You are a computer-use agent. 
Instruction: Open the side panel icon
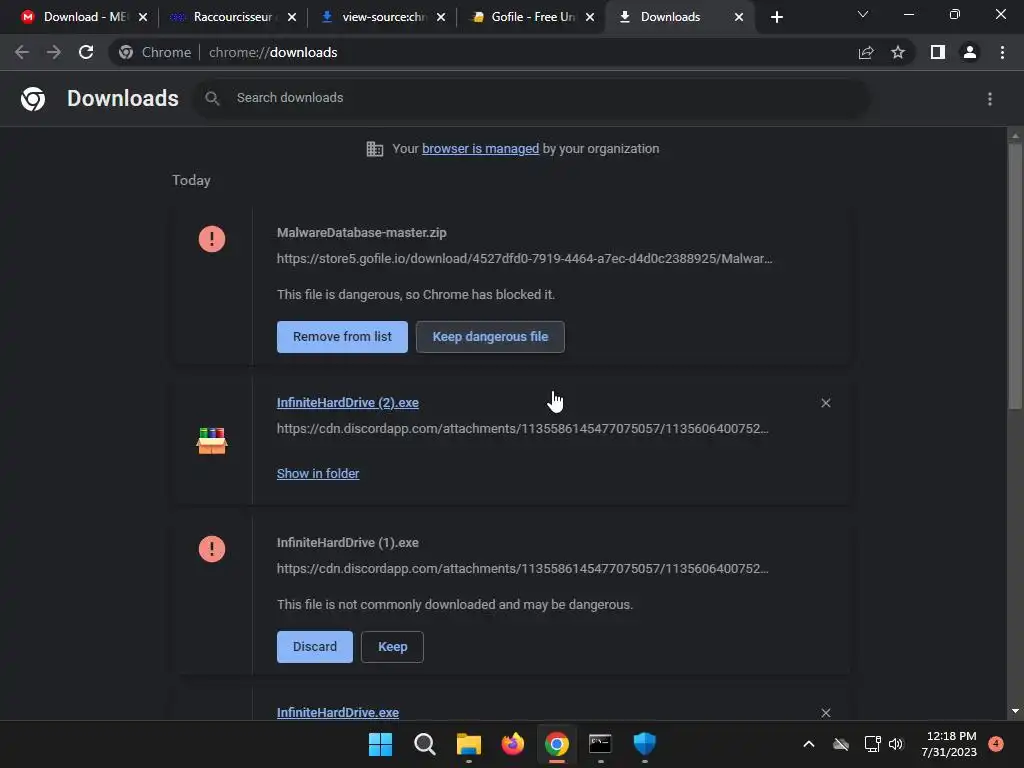[938, 52]
